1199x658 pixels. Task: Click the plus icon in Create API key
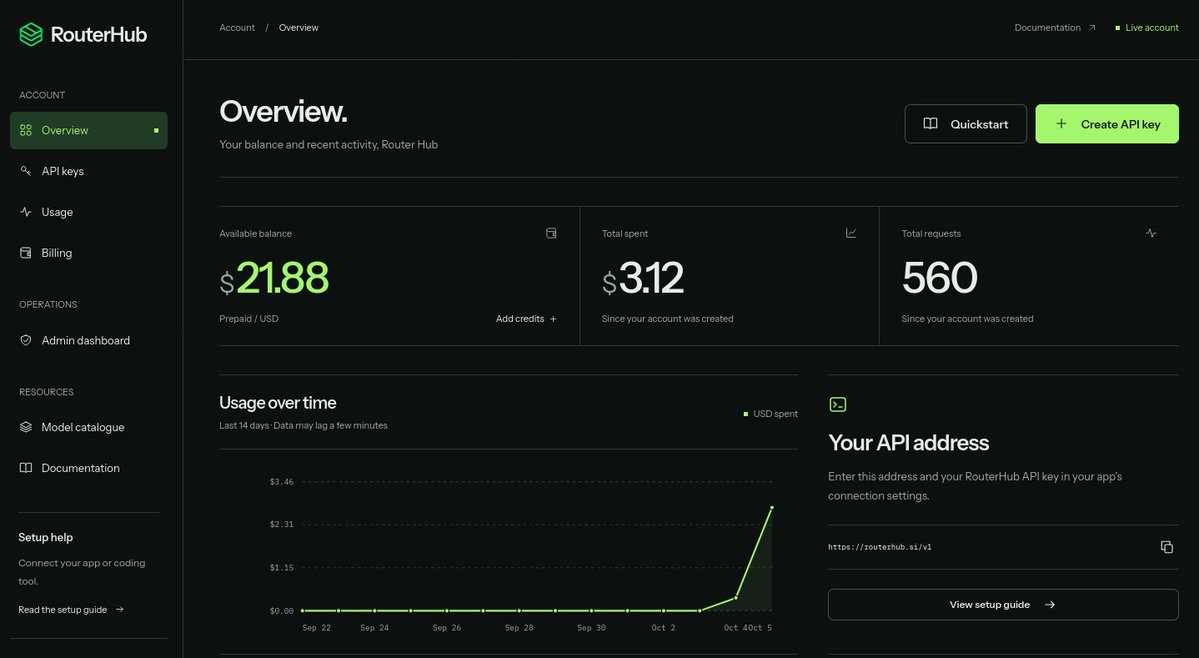[1061, 124]
